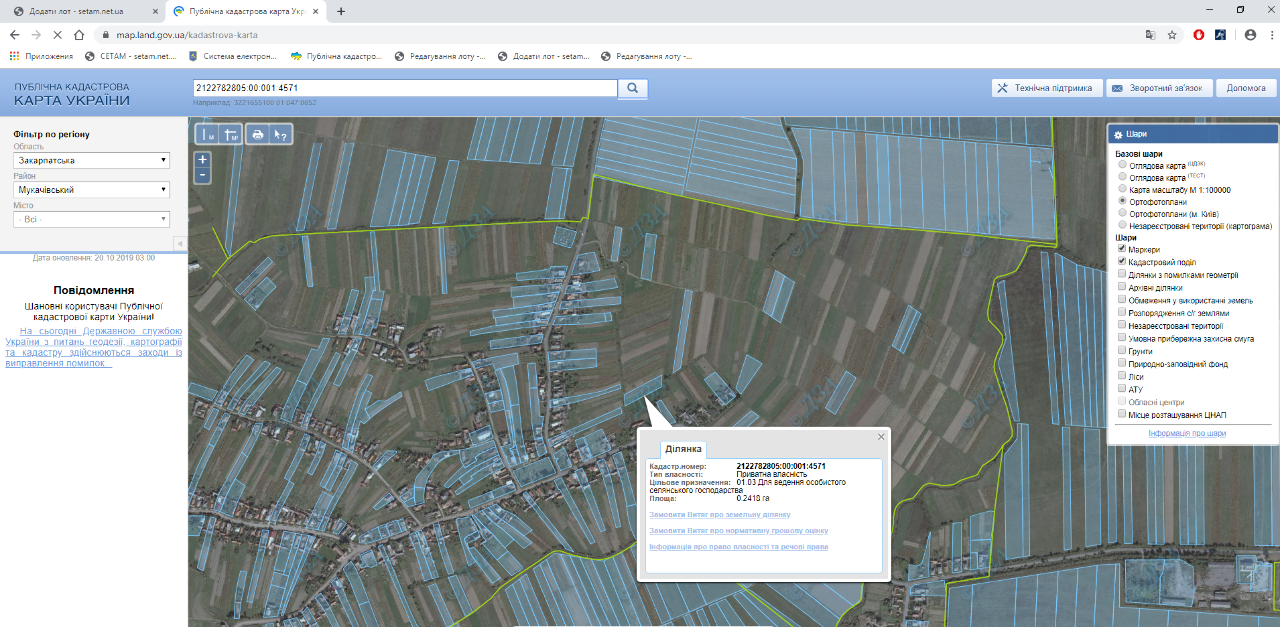The image size is (1280, 627).
Task: Click the Зворотний зв'язок button
Action: click(x=1160, y=88)
